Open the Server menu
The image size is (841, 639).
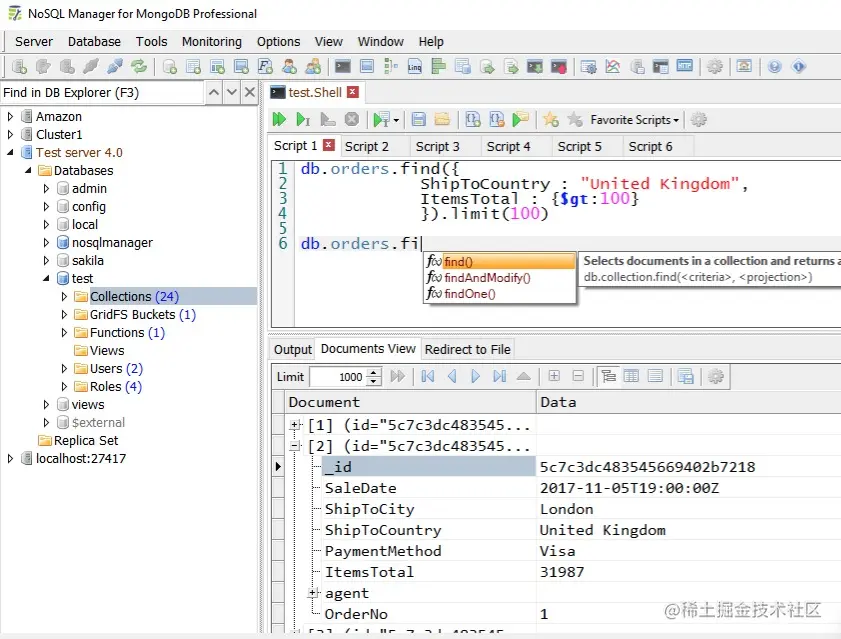click(x=34, y=41)
